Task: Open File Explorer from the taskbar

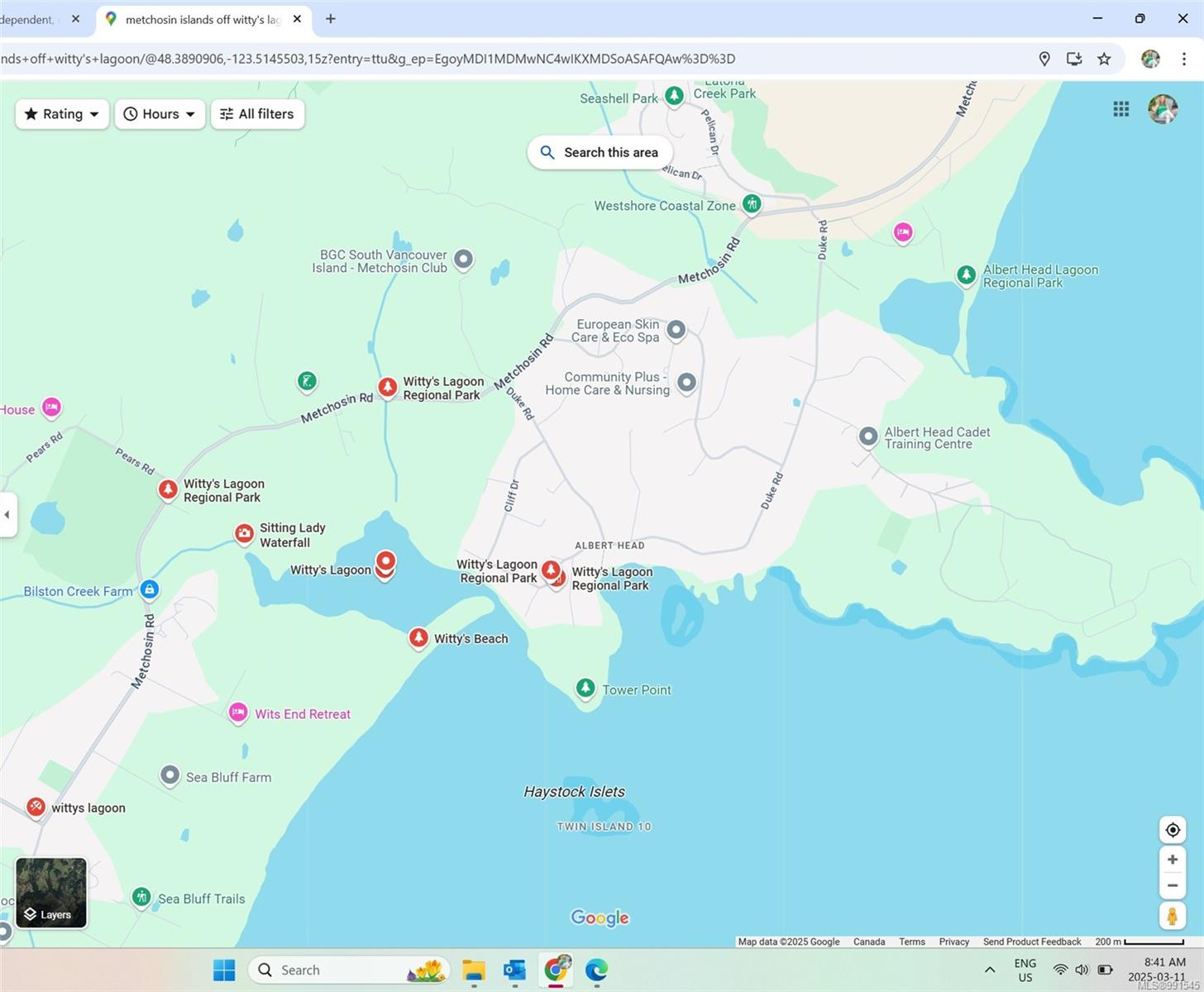Action: [x=474, y=970]
